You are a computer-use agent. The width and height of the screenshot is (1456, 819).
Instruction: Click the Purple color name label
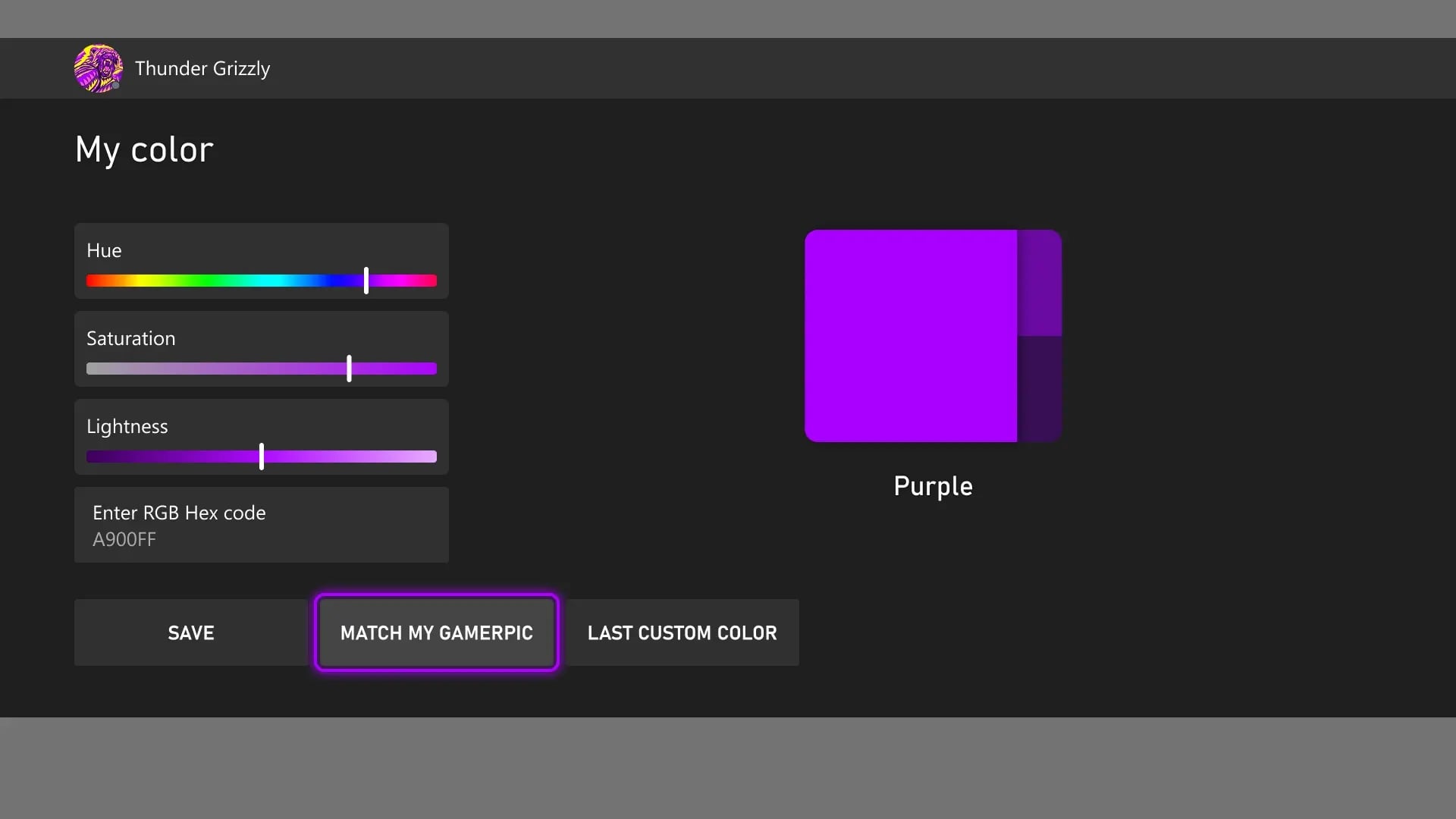(933, 487)
